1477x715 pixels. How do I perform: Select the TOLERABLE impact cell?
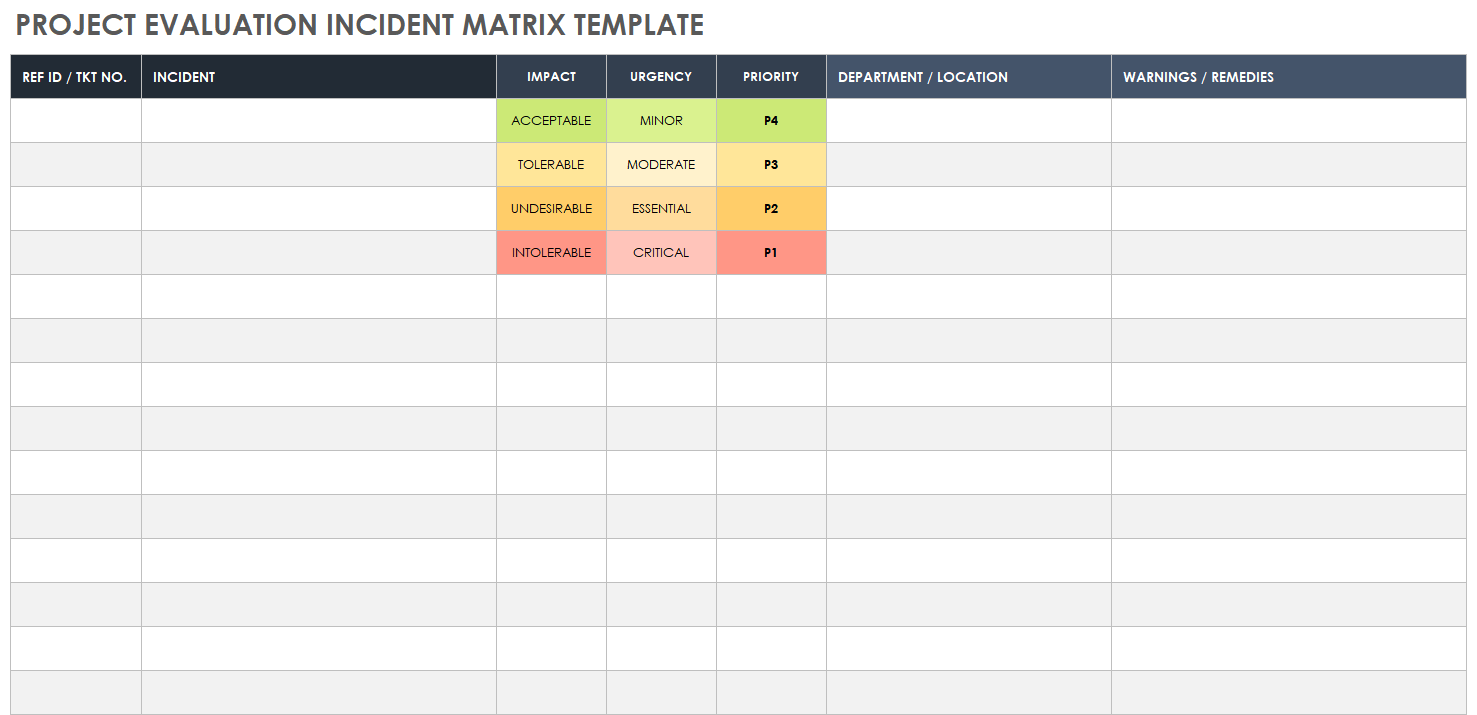[x=551, y=165]
